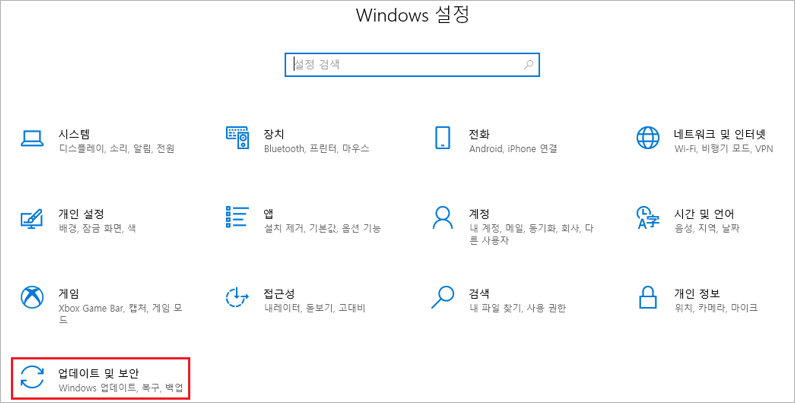This screenshot has height=403, width=795.
Task: Click the text 디스플레이, 소리, 알림, 전원
Action: pos(117,149)
